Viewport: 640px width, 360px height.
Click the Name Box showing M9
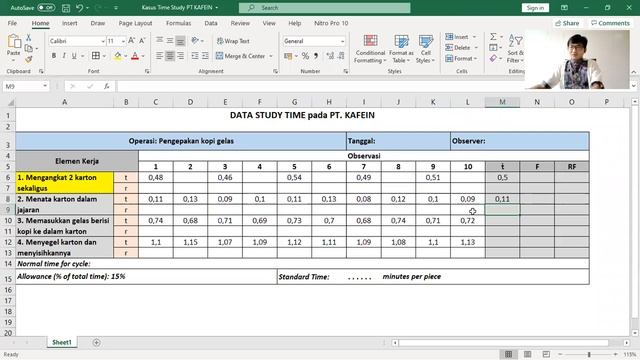[x=25, y=87]
